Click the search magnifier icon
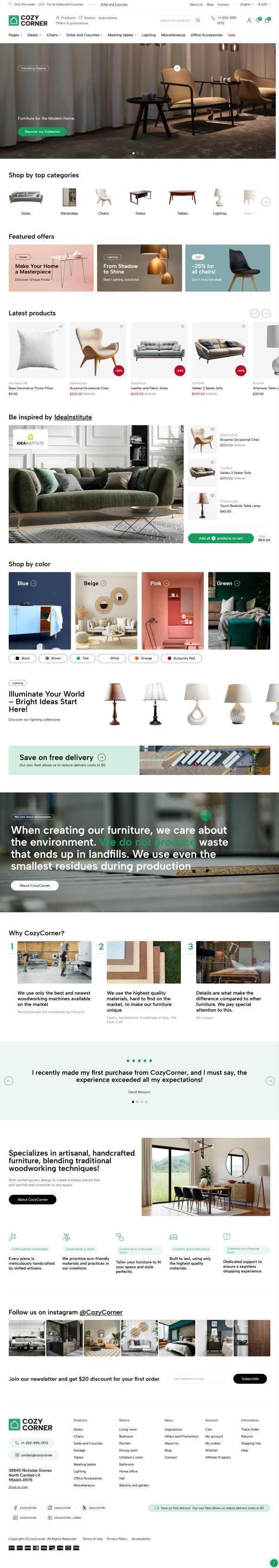Viewport: 279px width, 1568px height. 198,20
